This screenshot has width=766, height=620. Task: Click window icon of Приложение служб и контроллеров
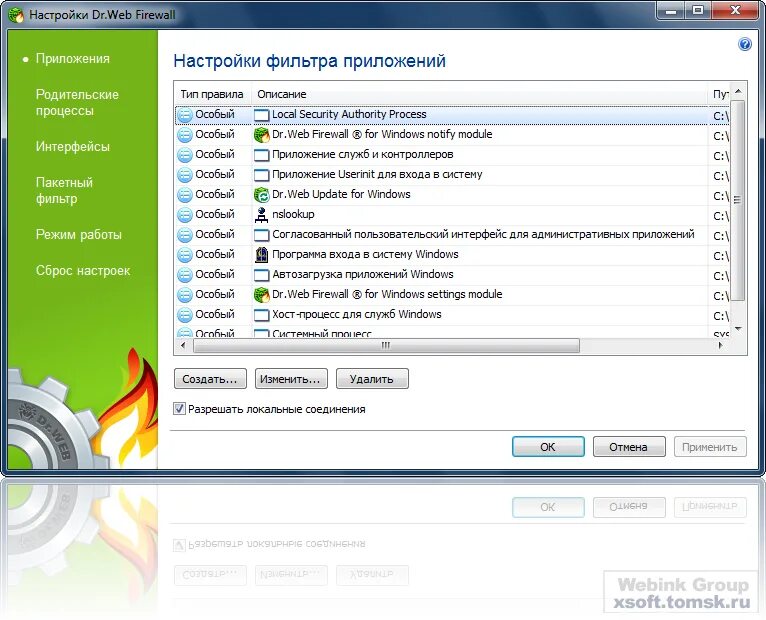pos(262,155)
